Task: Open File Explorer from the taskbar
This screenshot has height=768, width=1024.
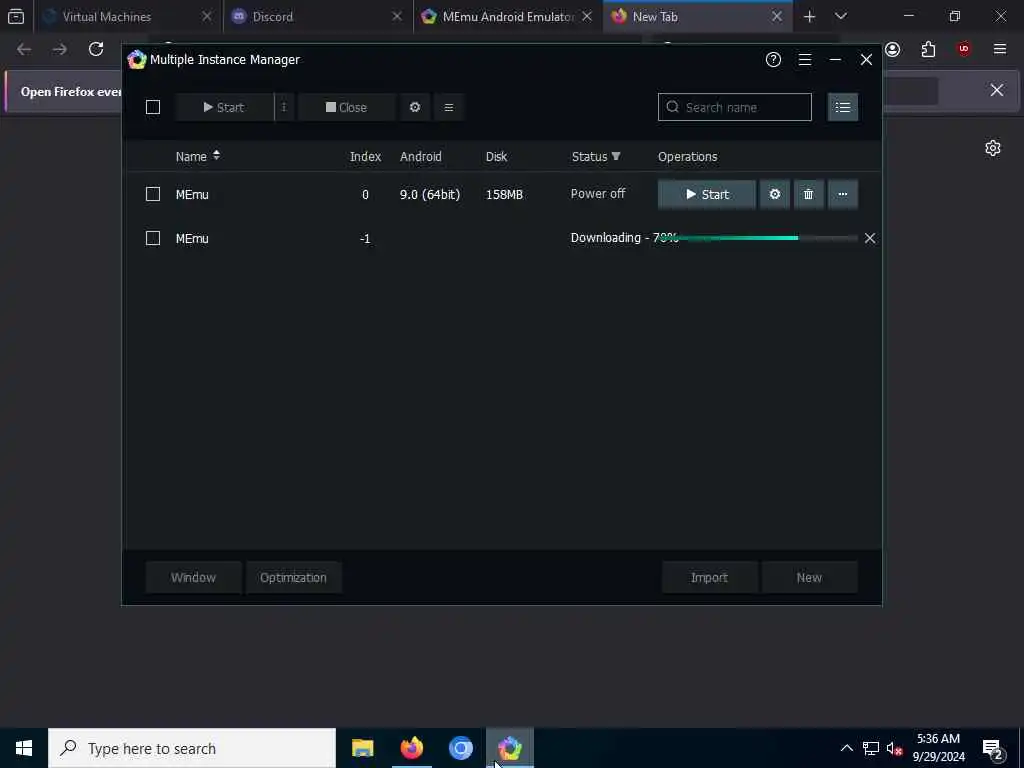Action: point(362,748)
